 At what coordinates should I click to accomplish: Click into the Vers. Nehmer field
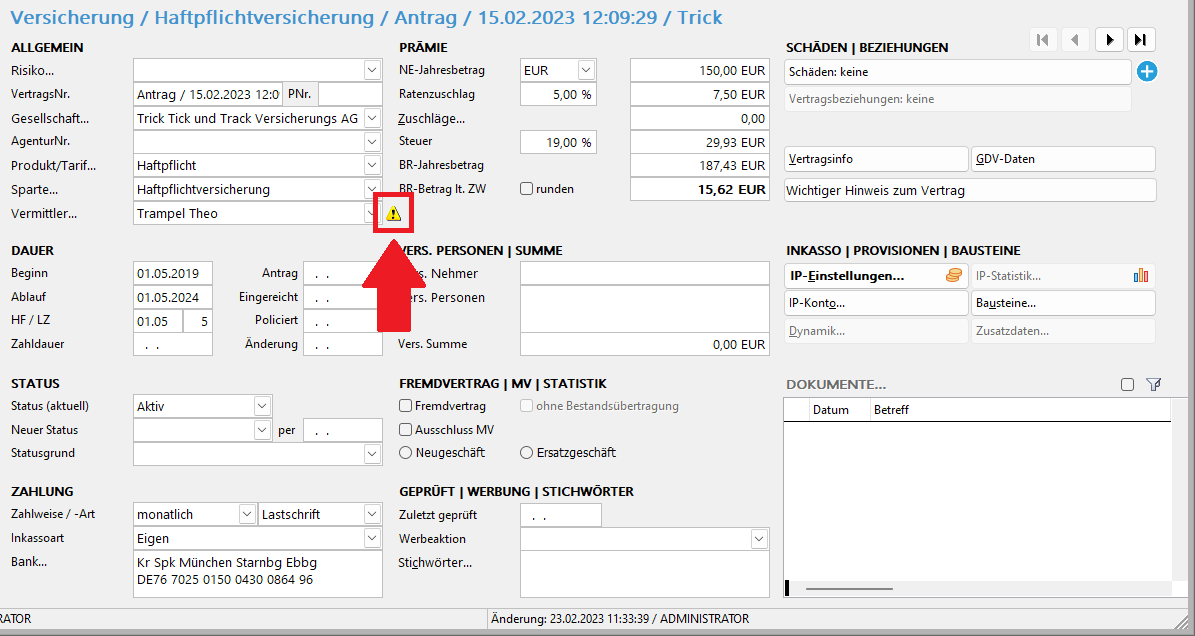pos(645,274)
